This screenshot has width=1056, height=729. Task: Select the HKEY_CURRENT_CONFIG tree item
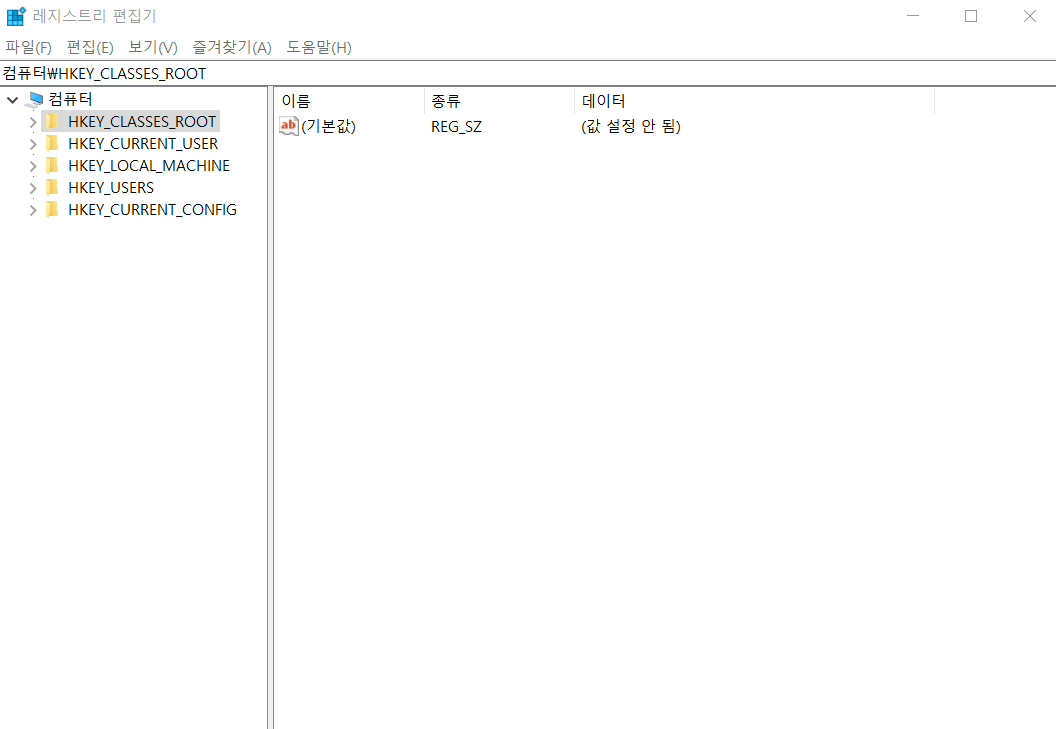(152, 210)
